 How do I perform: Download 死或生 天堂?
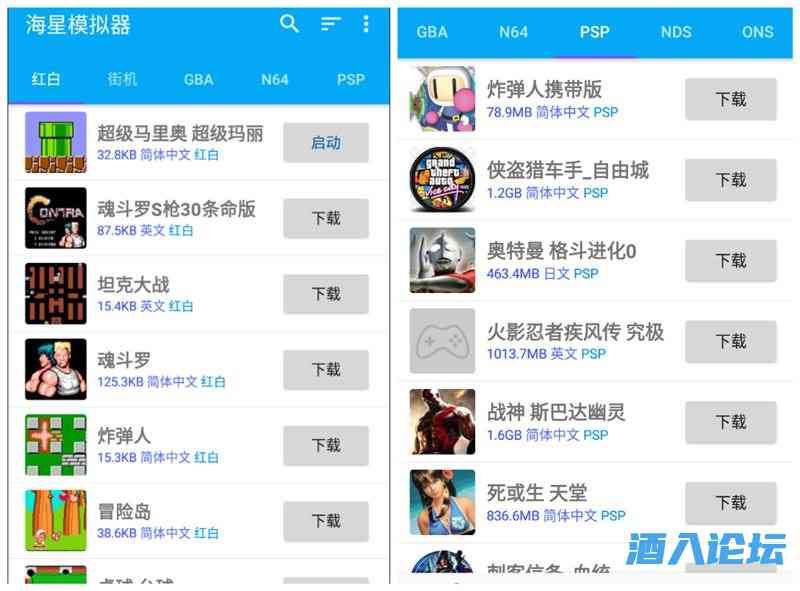click(x=731, y=503)
